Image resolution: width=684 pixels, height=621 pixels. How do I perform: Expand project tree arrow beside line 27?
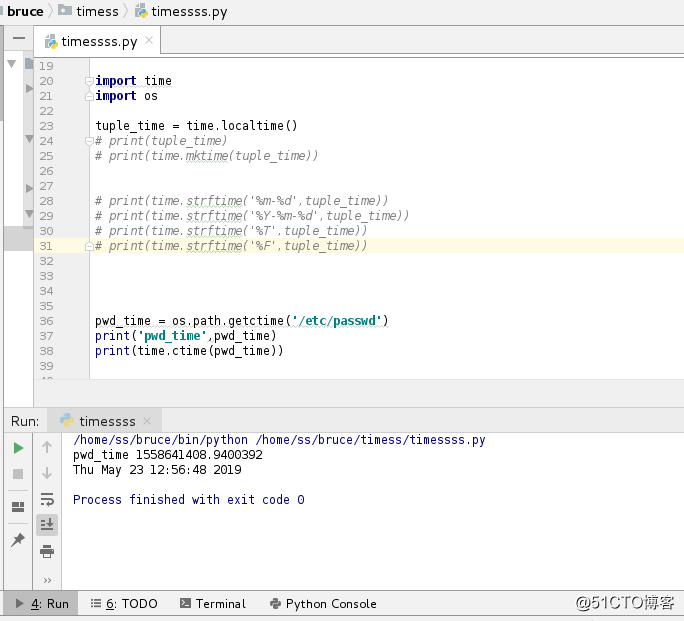coord(29,188)
